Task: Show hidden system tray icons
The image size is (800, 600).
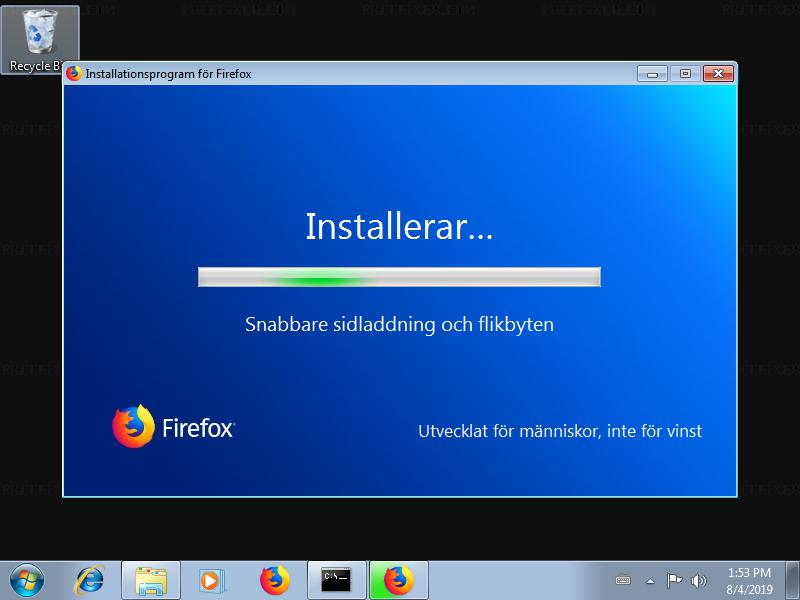Action: [651, 581]
